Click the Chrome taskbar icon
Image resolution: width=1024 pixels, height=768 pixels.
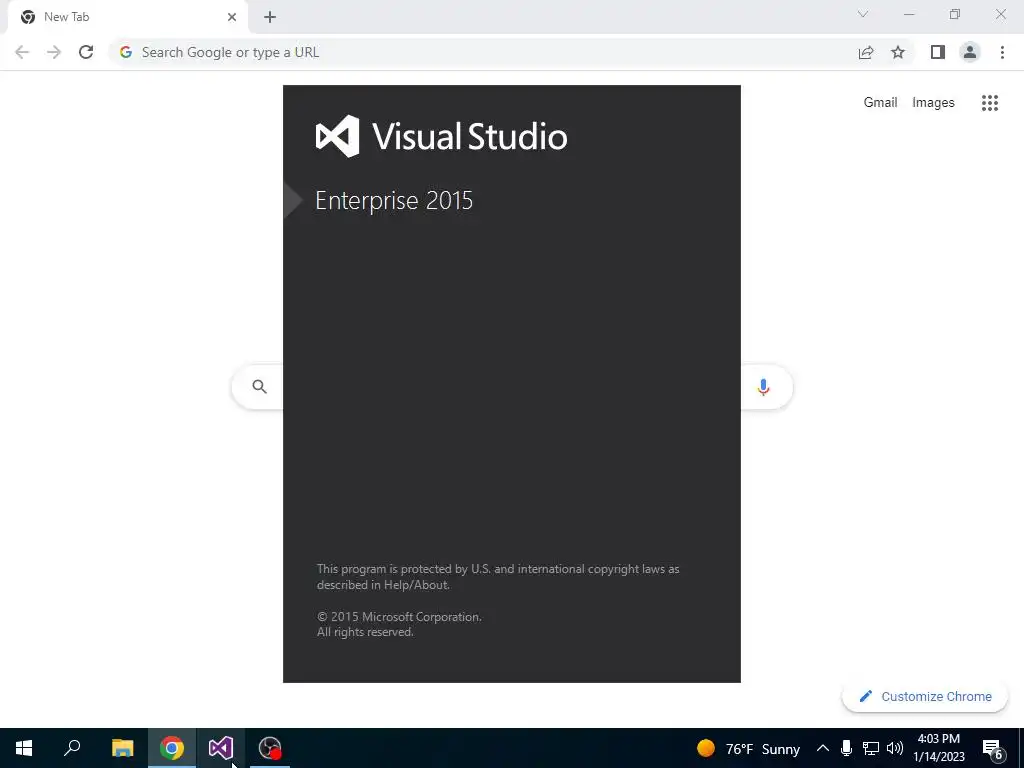(172, 748)
